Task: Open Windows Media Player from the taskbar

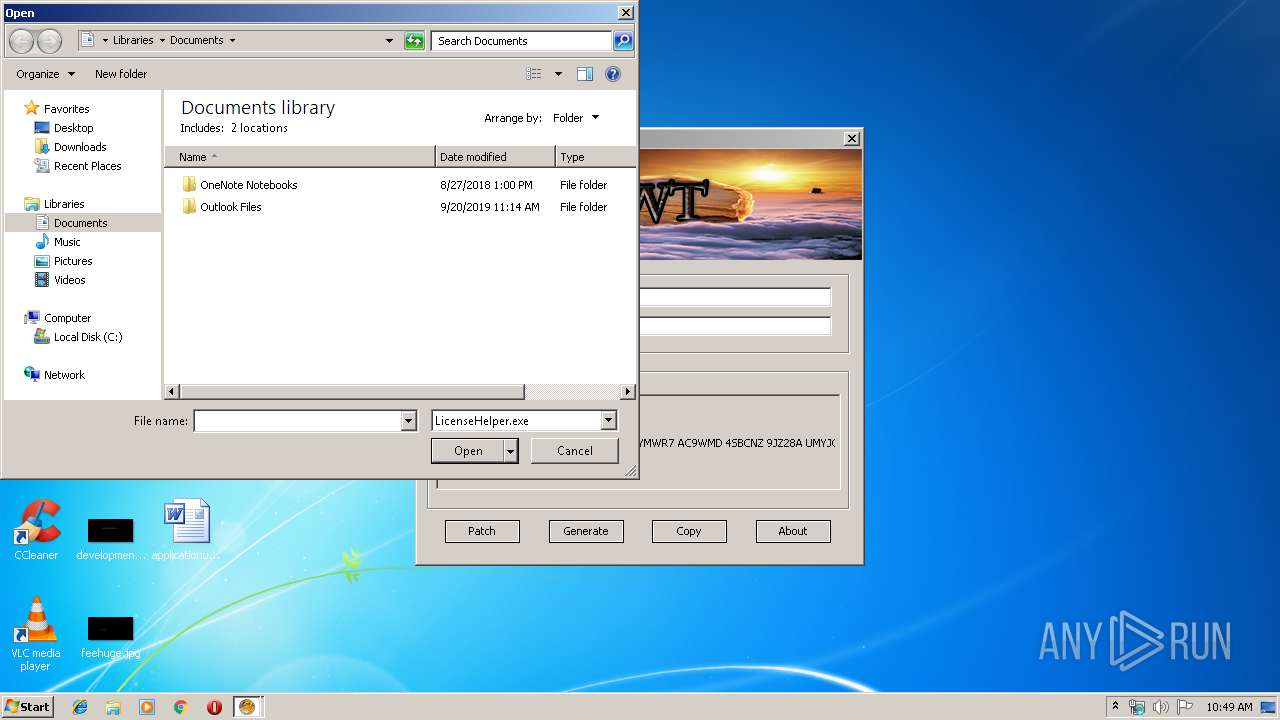Action: [x=147, y=707]
